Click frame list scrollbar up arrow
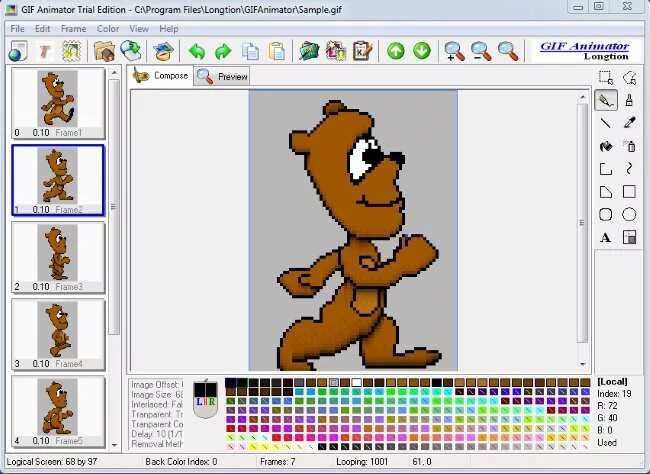The height and width of the screenshot is (474, 650). click(114, 73)
